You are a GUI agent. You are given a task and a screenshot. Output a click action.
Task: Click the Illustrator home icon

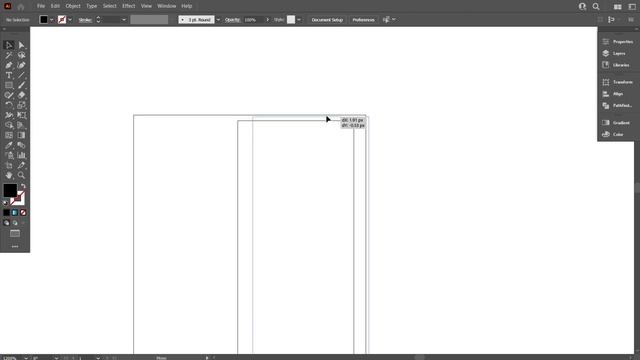(20, 7)
